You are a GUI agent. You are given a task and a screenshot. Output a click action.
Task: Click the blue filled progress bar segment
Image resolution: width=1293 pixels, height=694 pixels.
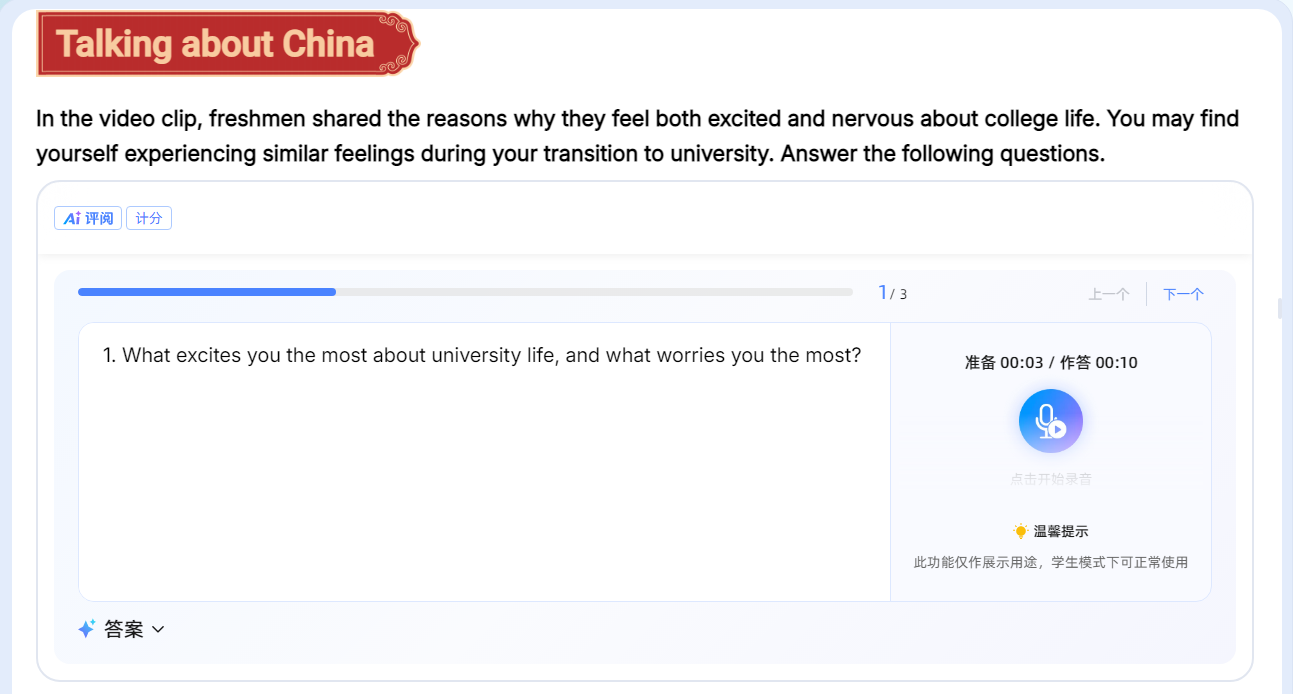tap(207, 292)
